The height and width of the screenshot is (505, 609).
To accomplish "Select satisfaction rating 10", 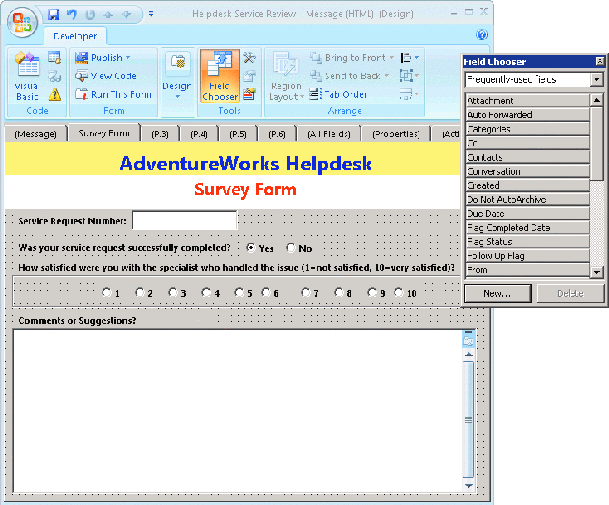I will tap(399, 293).
